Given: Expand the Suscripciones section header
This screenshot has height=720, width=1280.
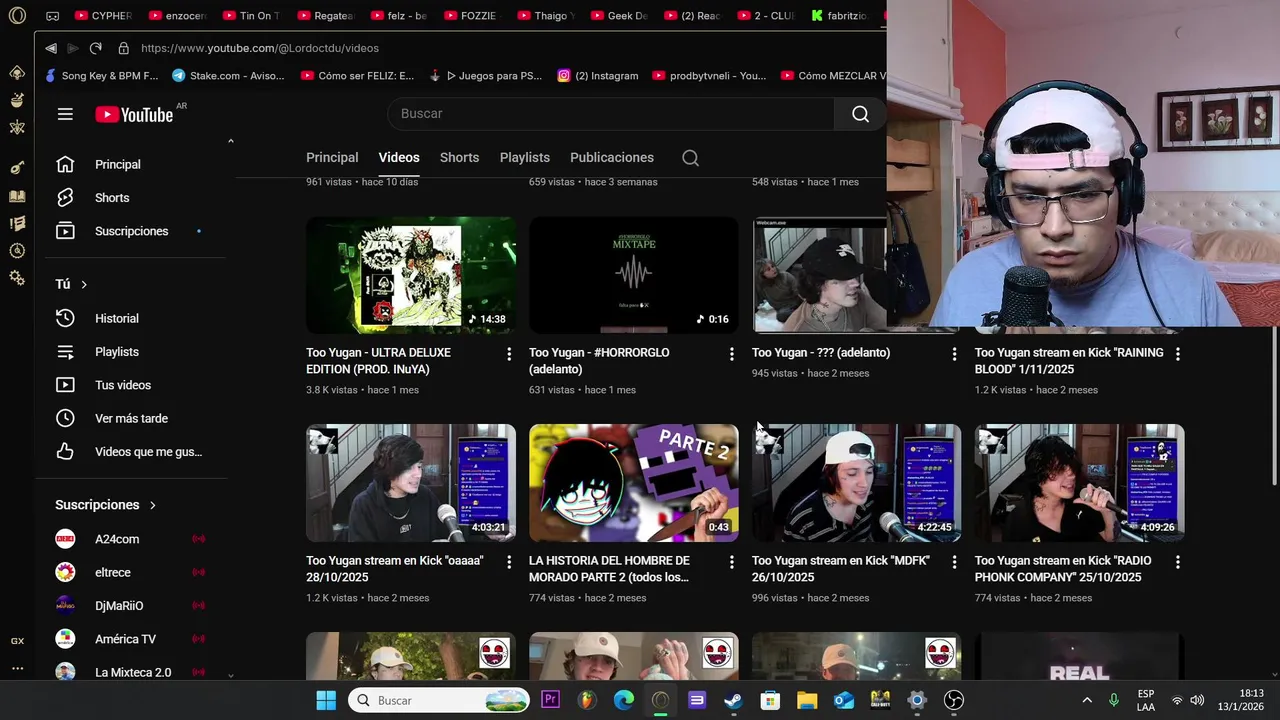Looking at the screenshot, I should (105, 505).
